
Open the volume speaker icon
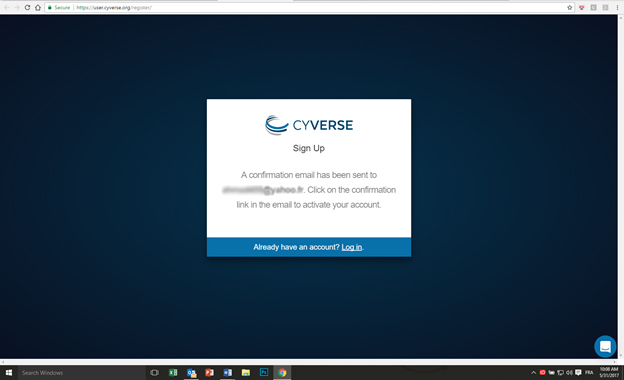point(569,373)
